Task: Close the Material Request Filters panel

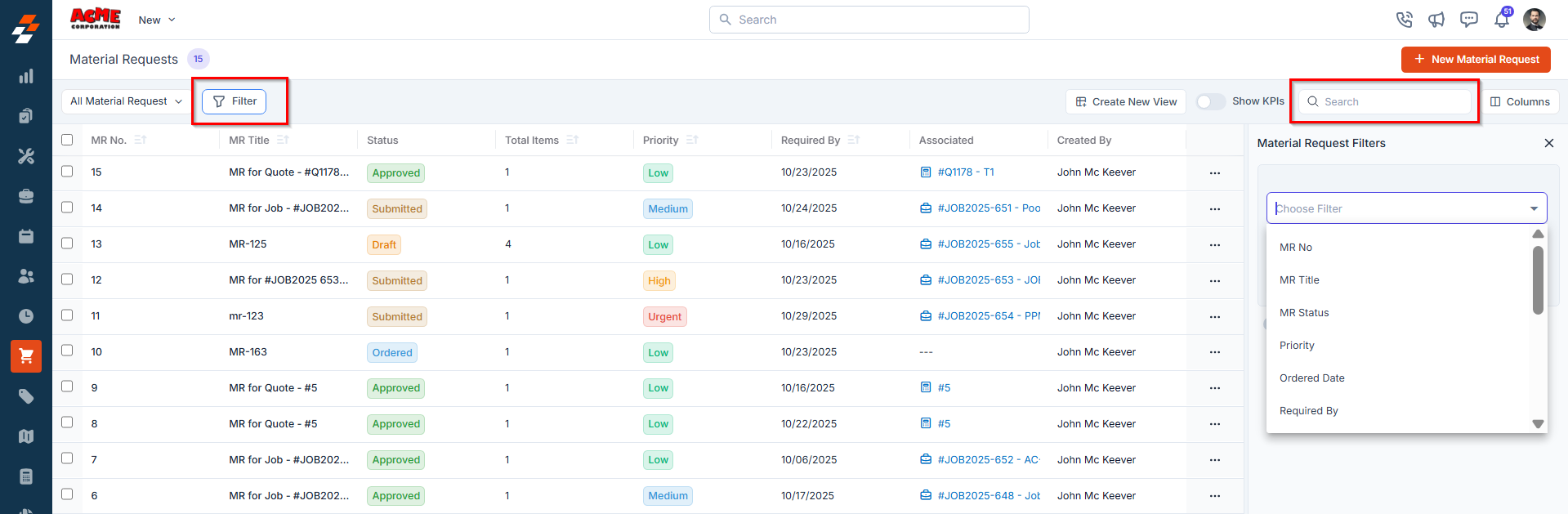Action: click(1549, 143)
